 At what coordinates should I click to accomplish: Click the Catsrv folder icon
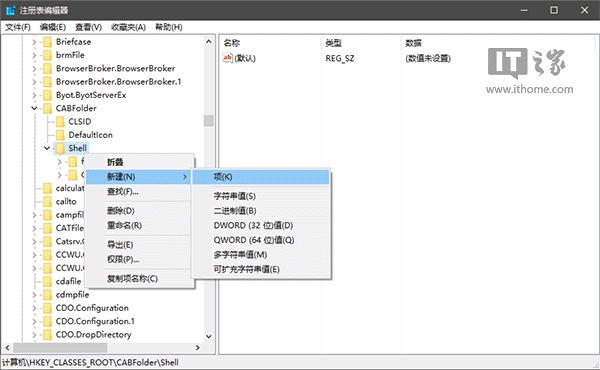[47, 242]
